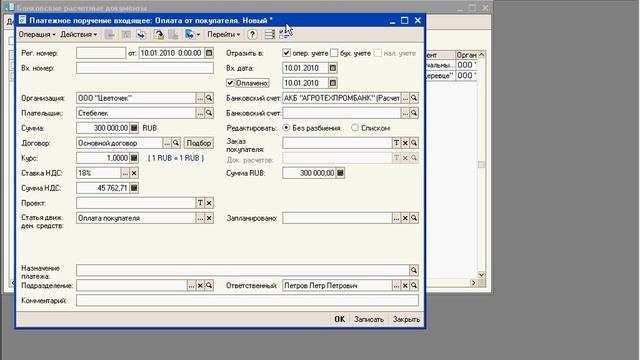Click the T type icon of Проект
Viewport: 640px width, 360px height.
[200, 203]
